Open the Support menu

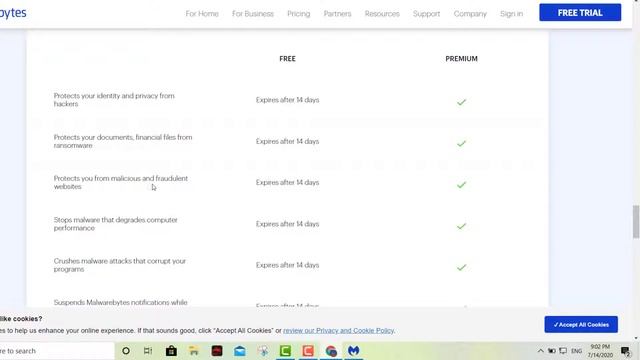click(426, 13)
